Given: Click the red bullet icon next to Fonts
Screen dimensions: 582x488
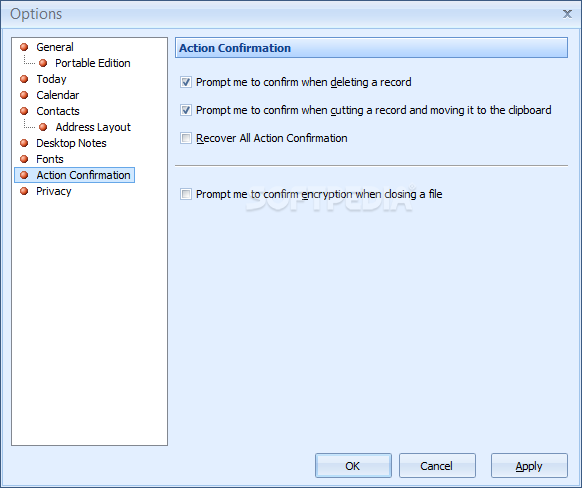Looking at the screenshot, I should (x=24, y=159).
